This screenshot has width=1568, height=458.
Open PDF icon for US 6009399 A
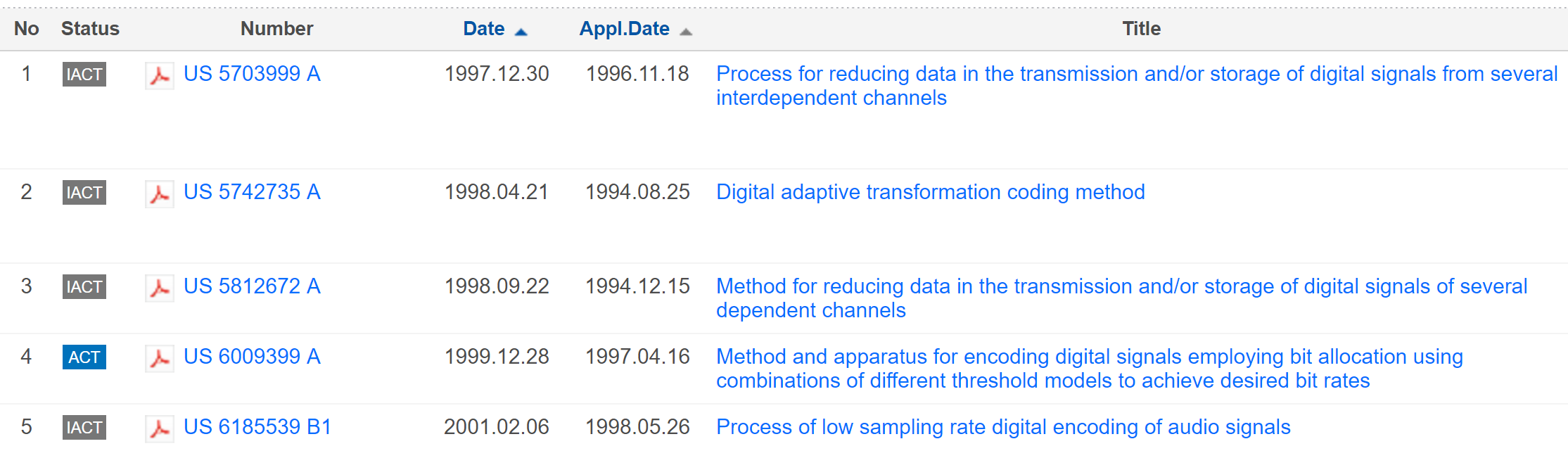point(160,358)
